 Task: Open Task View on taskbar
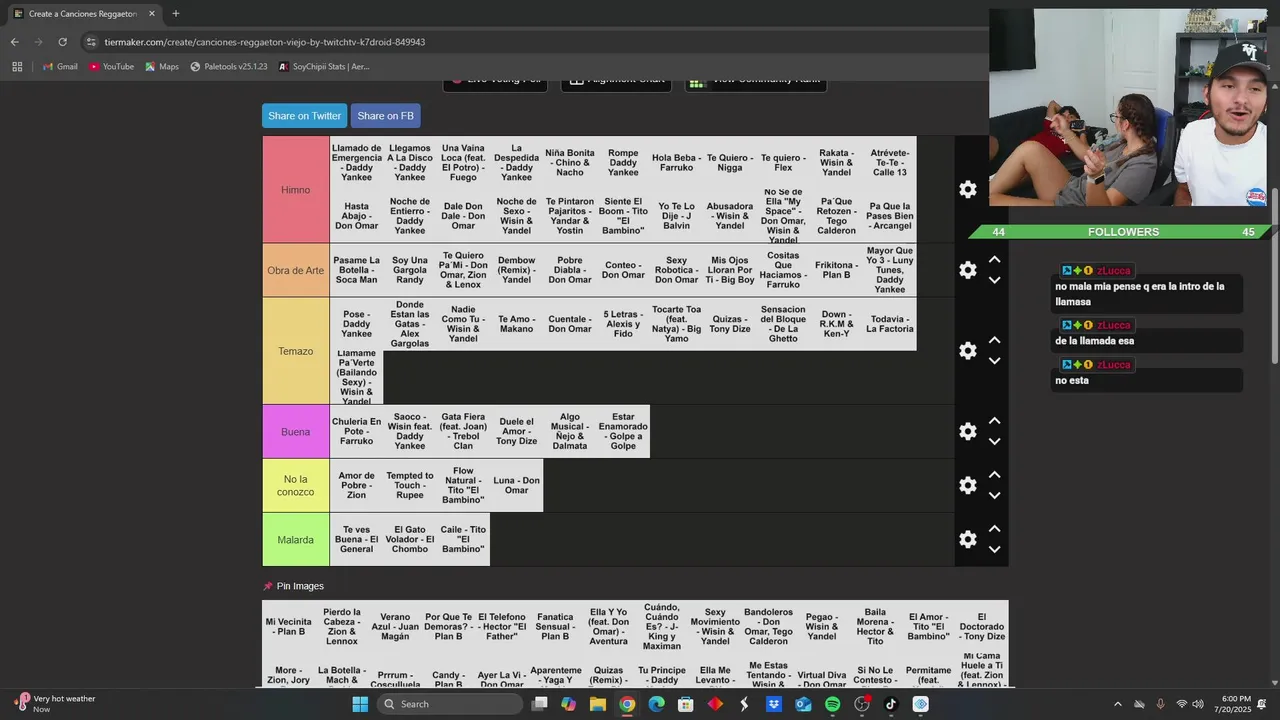click(x=539, y=704)
